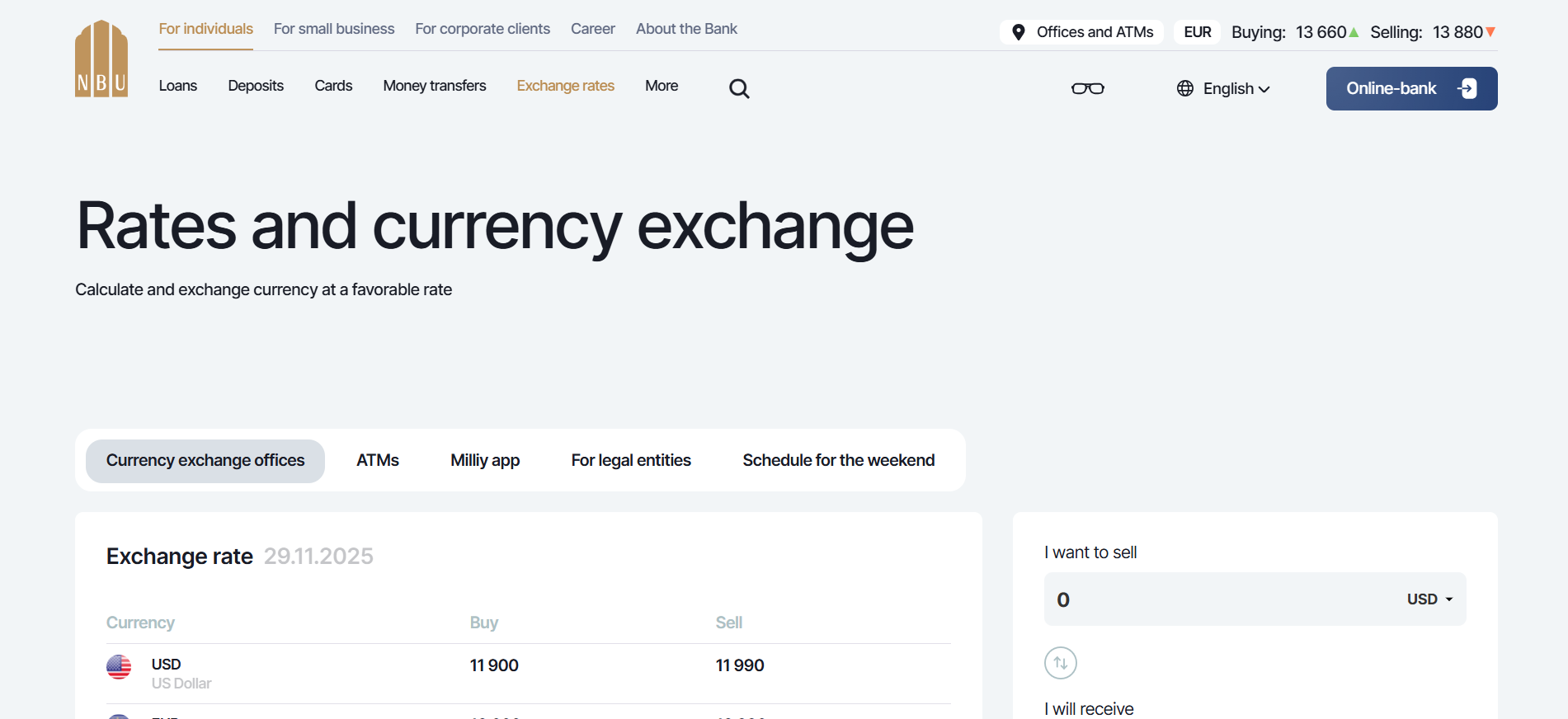Click the location pin next to Offices and ATMs
This screenshot has width=1568, height=719.
(1019, 32)
